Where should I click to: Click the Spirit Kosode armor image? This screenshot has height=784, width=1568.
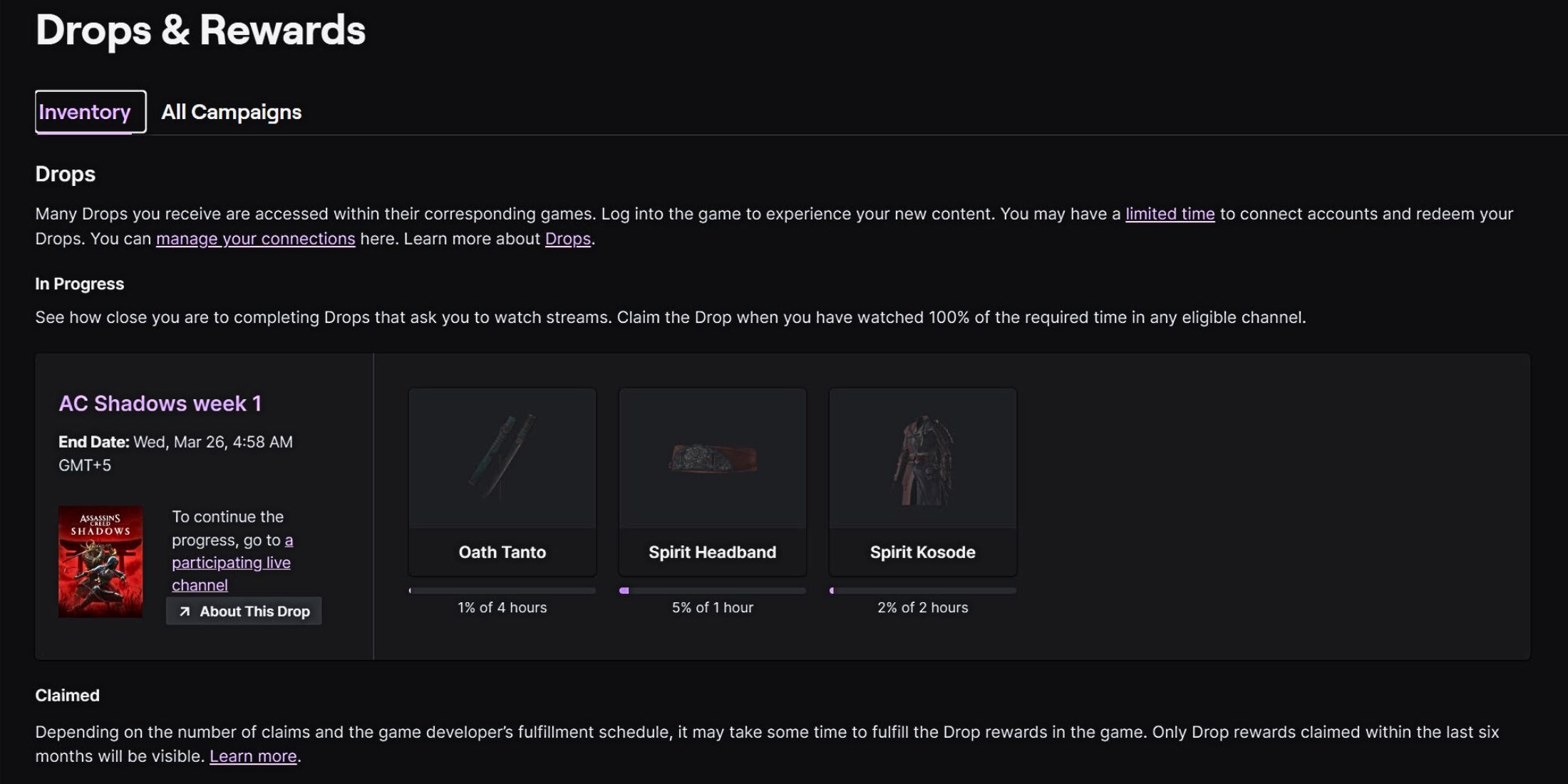922,460
